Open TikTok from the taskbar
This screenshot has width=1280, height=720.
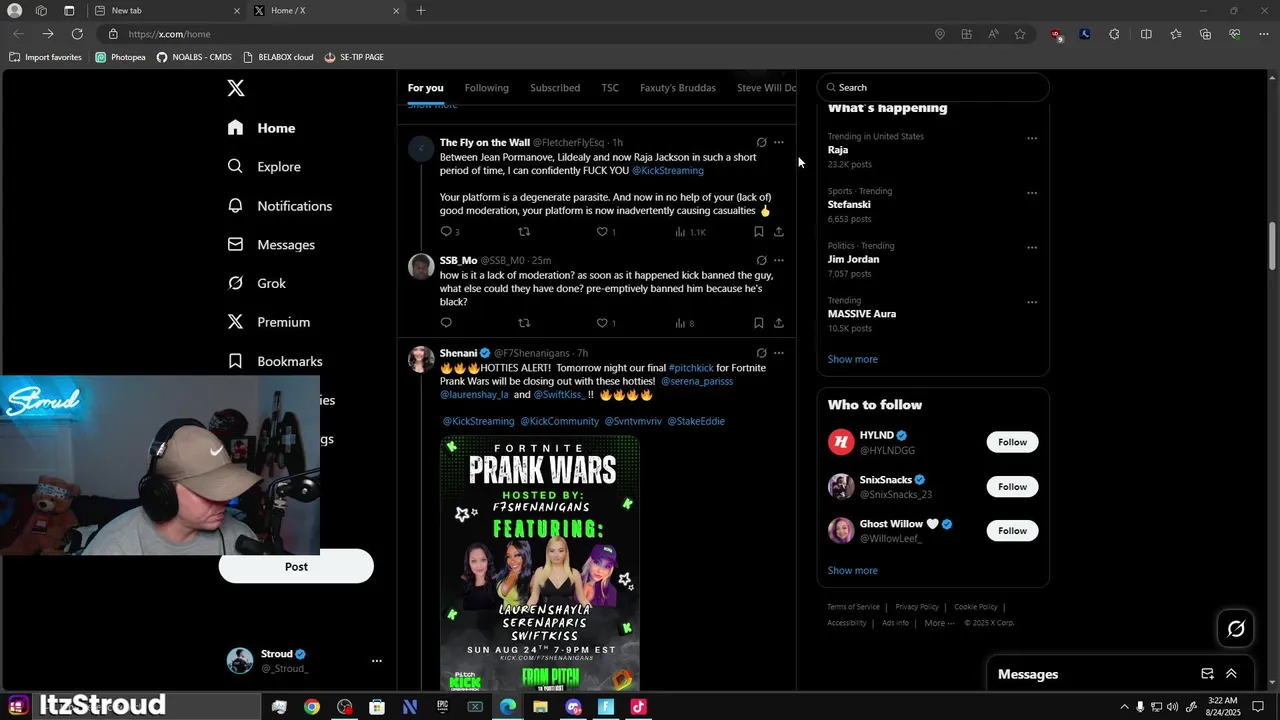[638, 707]
